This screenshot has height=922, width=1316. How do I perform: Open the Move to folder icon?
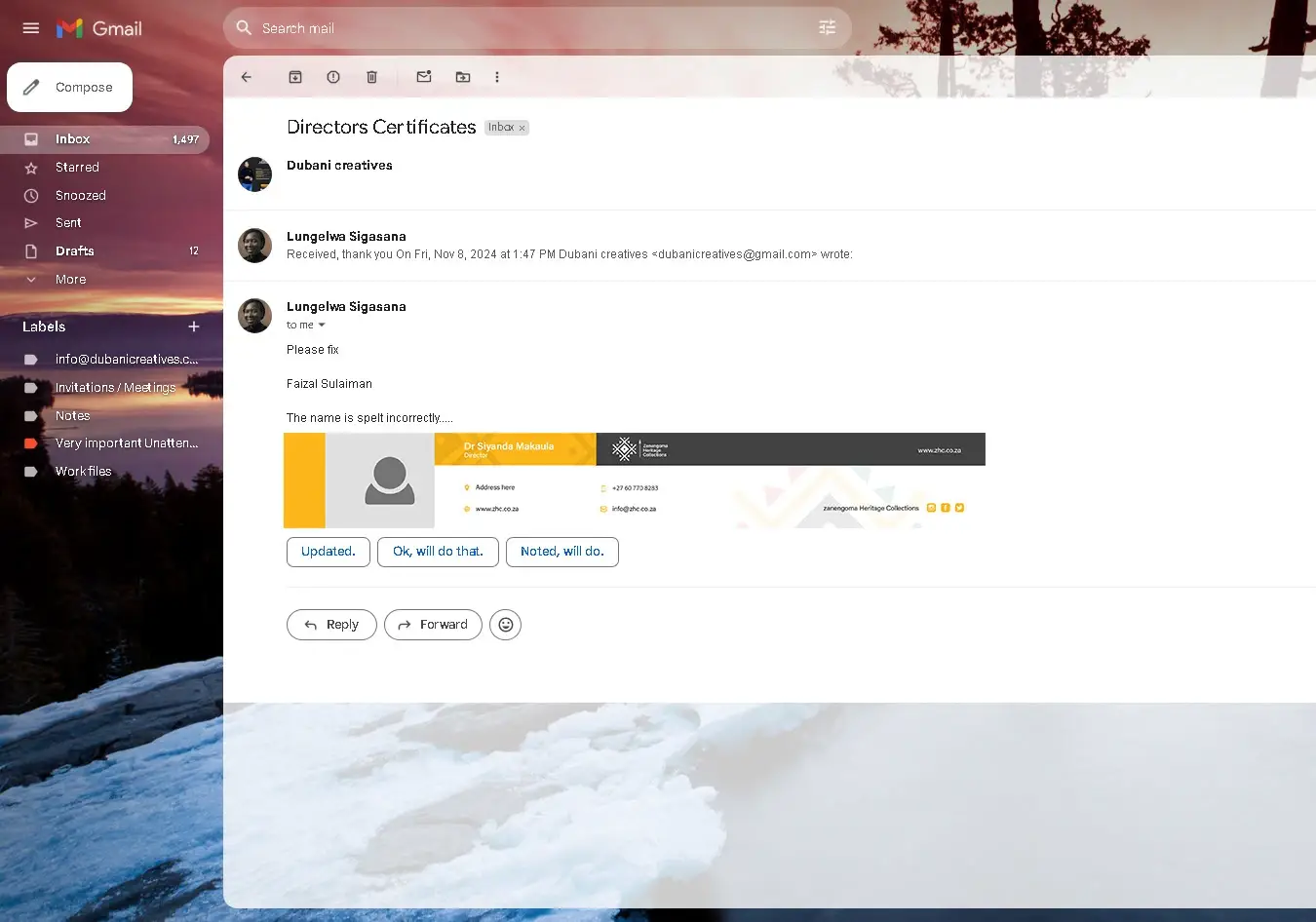(463, 77)
